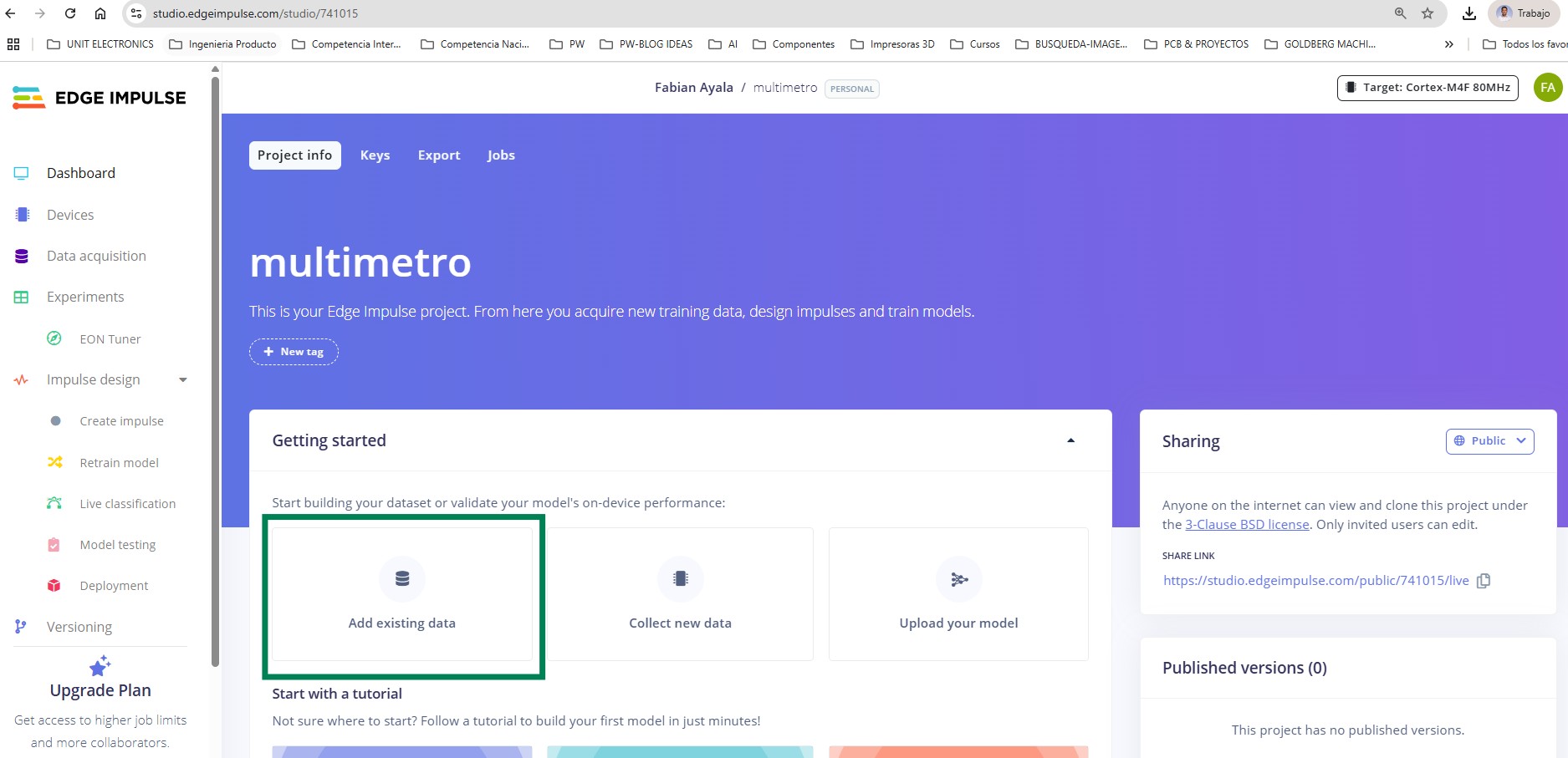Reload the page with refresh icon
Screen dimensions: 1568x758
coord(70,13)
